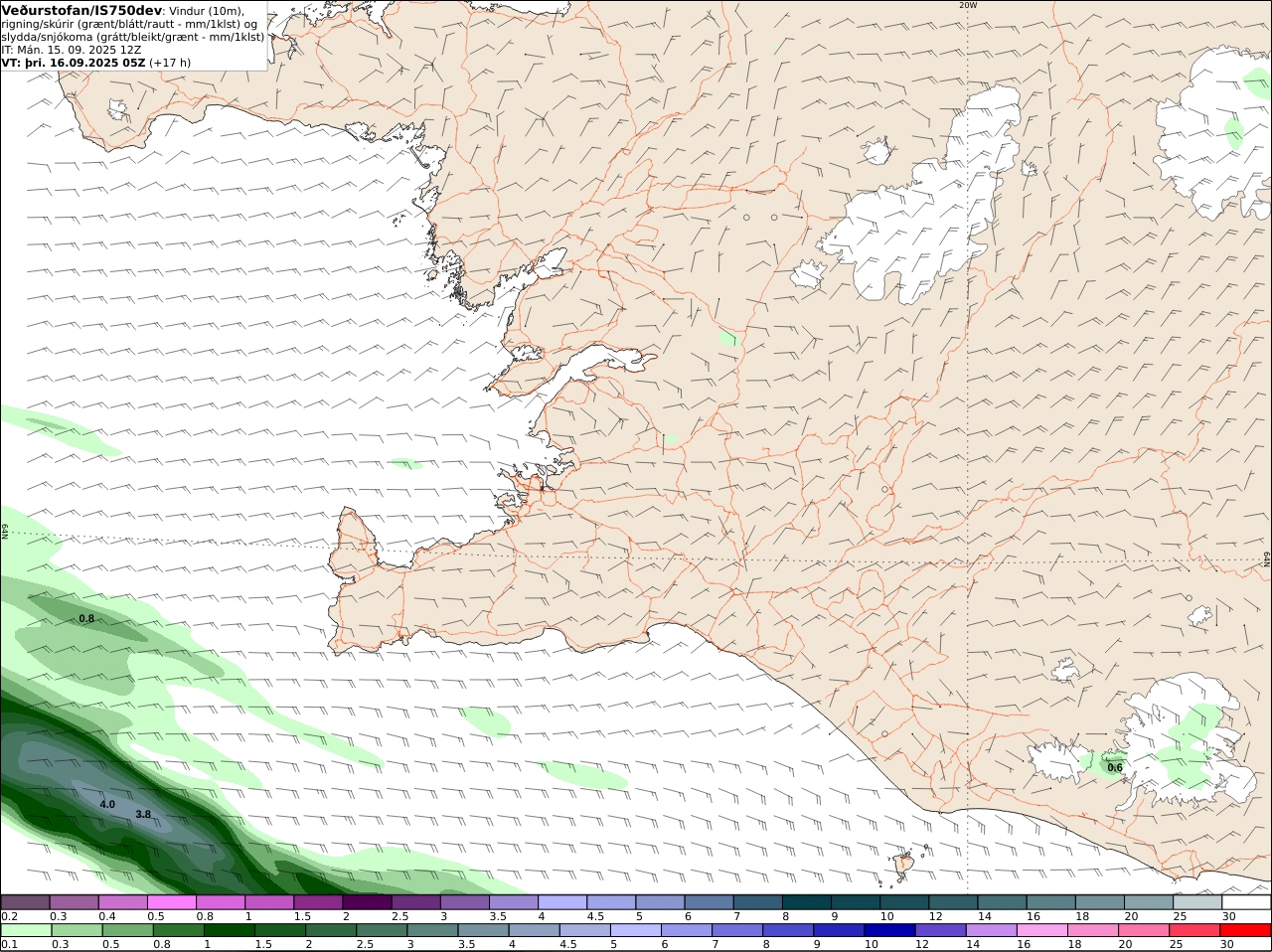Click the Veðurstofan/IS750dev title text
Image resolution: width=1272 pixels, height=952 pixels.
tap(81, 10)
